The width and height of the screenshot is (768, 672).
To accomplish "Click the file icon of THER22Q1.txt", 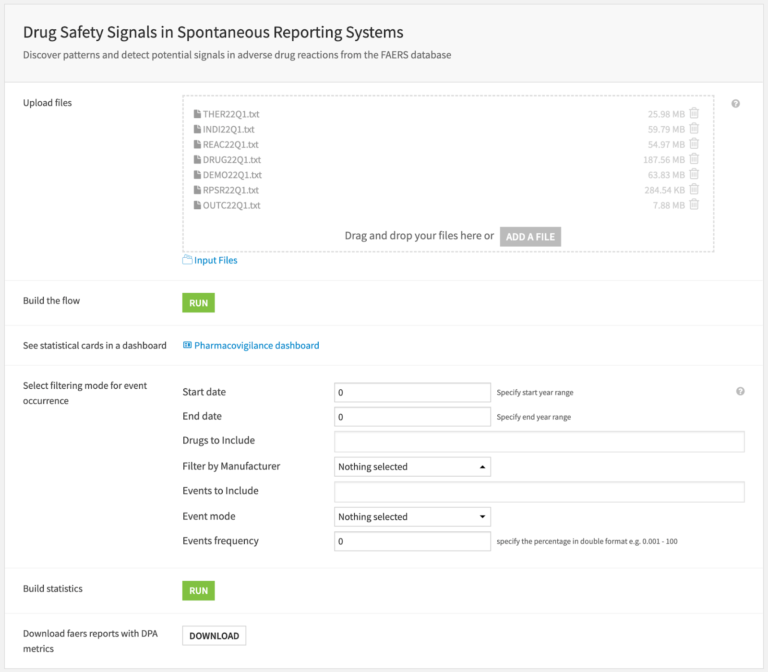I will pos(197,114).
